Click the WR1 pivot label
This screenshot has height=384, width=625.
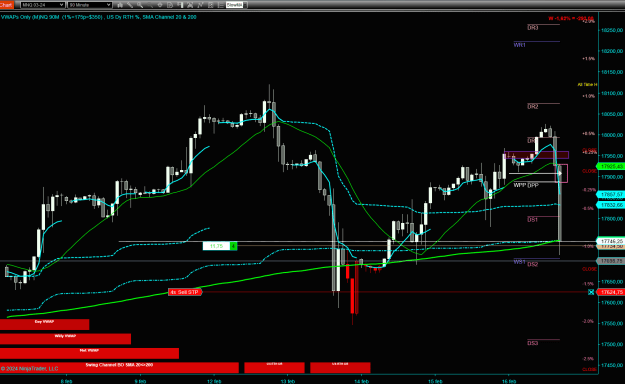(519, 45)
